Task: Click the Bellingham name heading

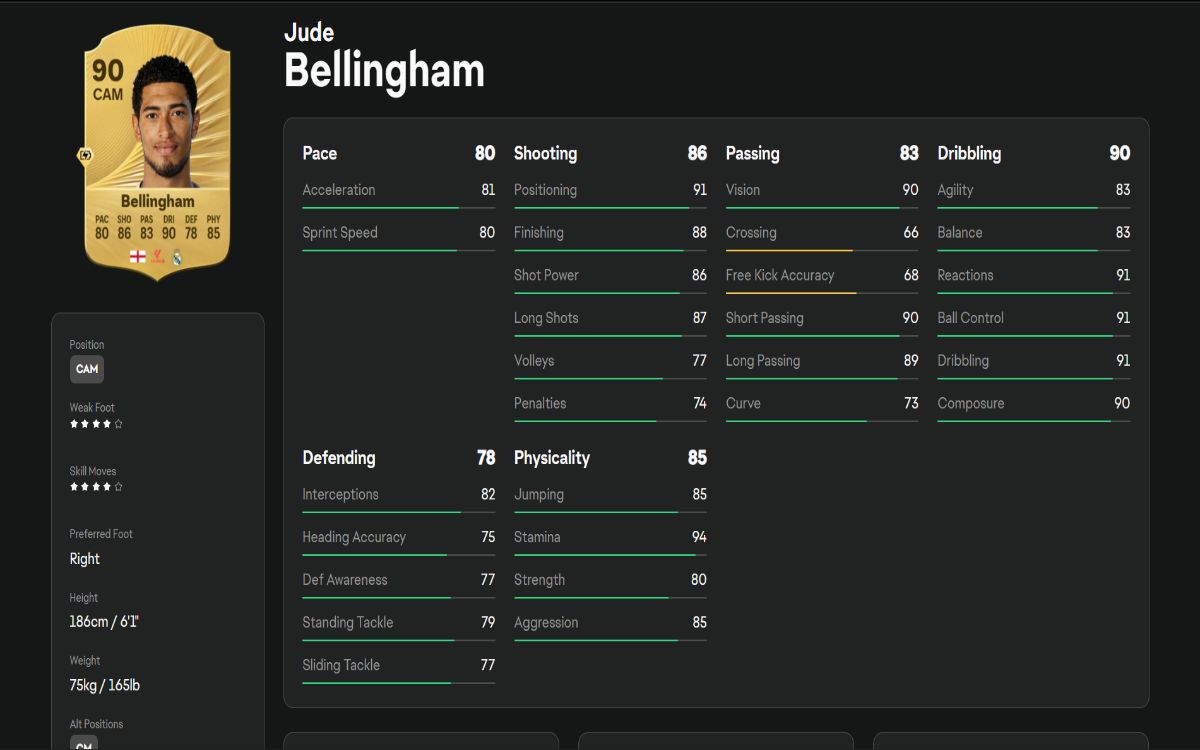Action: click(x=384, y=71)
